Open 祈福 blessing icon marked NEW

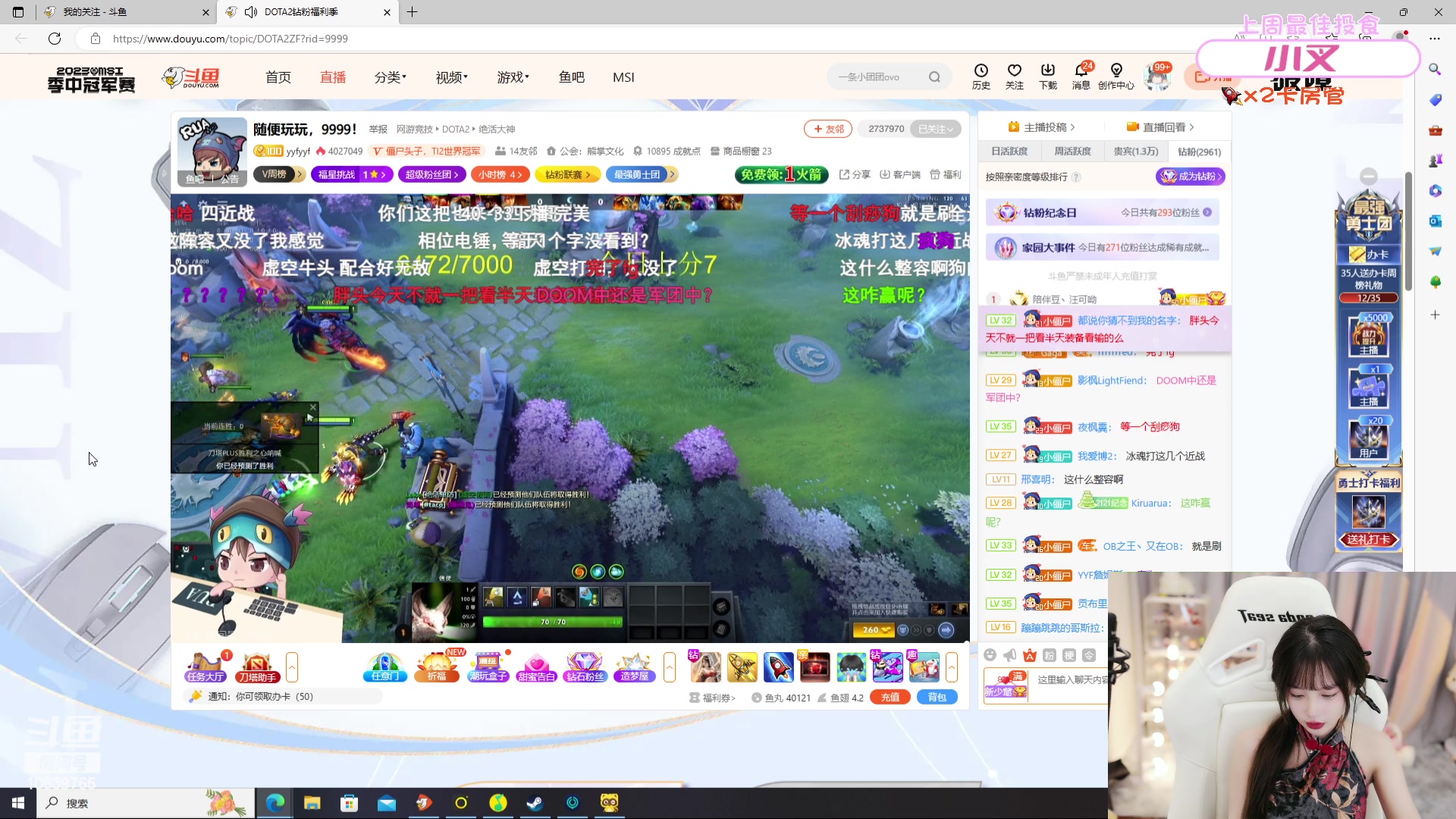[438, 667]
